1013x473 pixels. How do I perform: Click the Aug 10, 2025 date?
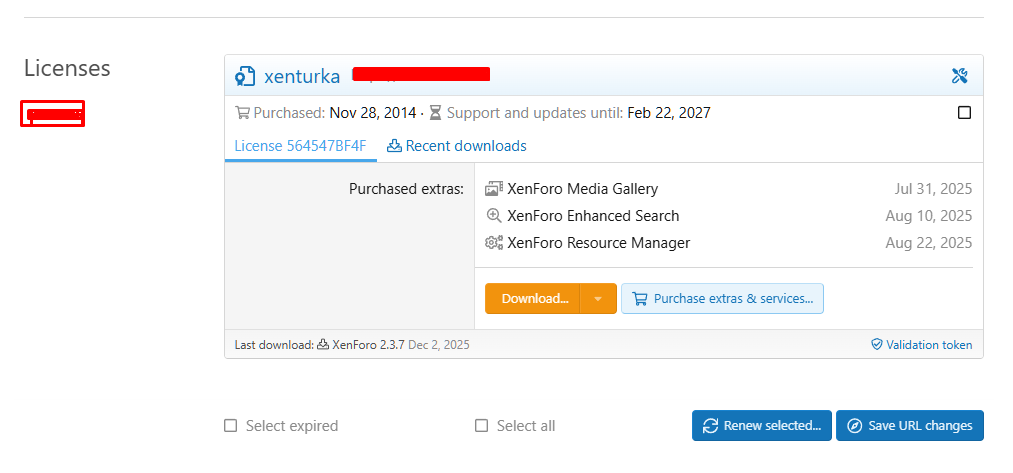pos(928,216)
